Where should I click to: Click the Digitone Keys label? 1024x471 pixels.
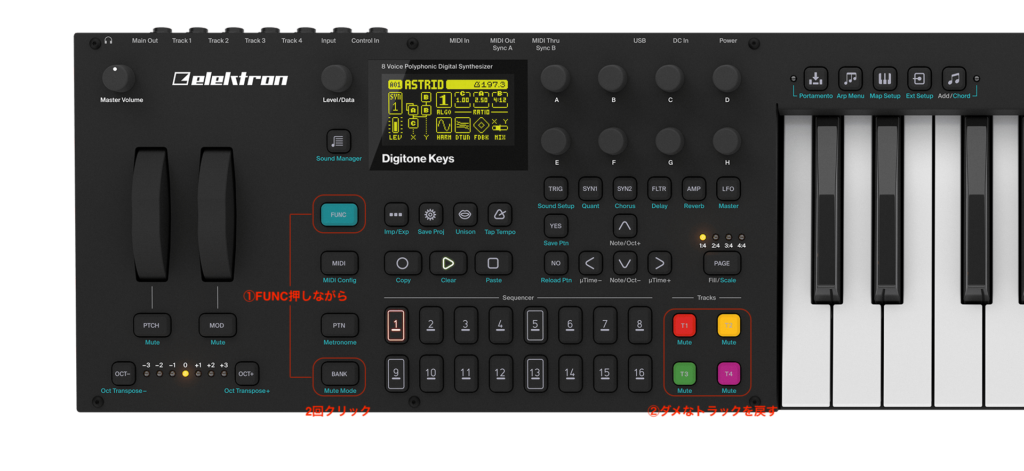pyautogui.click(x=418, y=159)
